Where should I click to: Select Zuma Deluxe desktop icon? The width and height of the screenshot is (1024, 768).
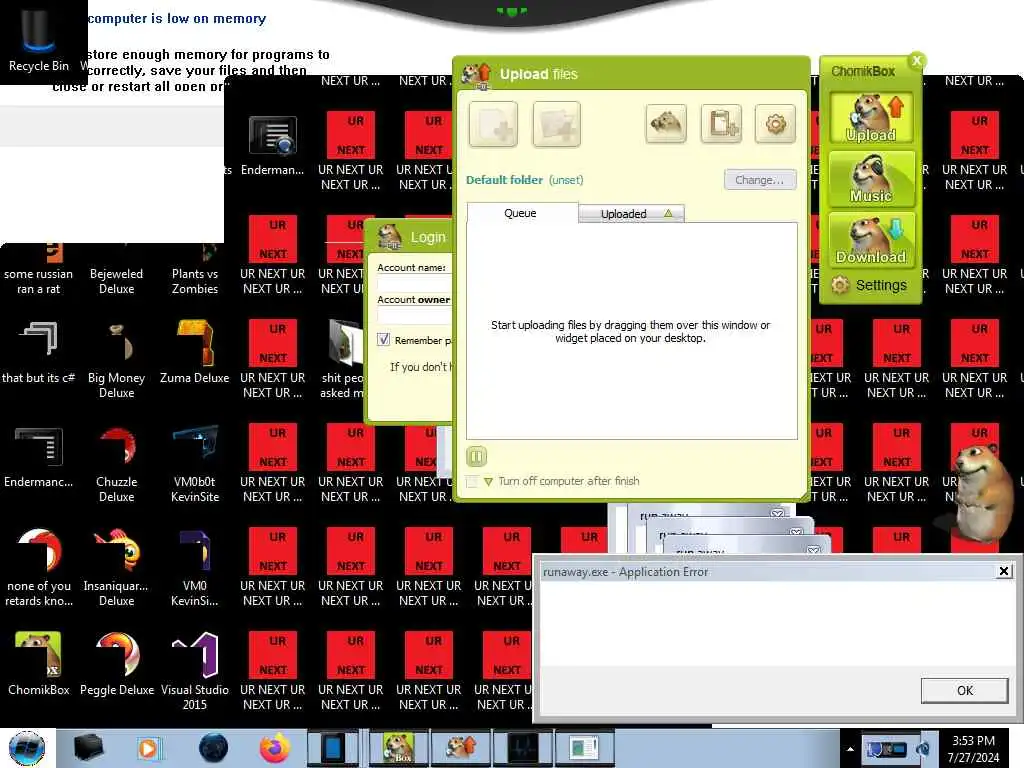[x=195, y=353]
